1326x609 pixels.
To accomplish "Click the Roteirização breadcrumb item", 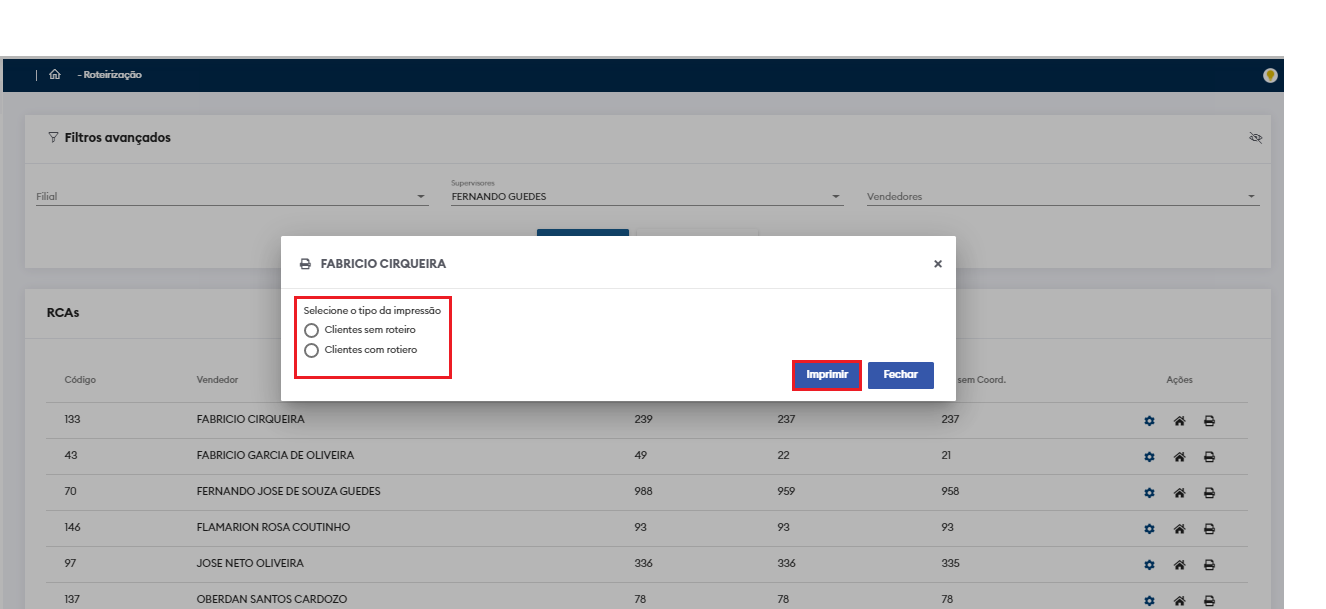I will [x=112, y=75].
